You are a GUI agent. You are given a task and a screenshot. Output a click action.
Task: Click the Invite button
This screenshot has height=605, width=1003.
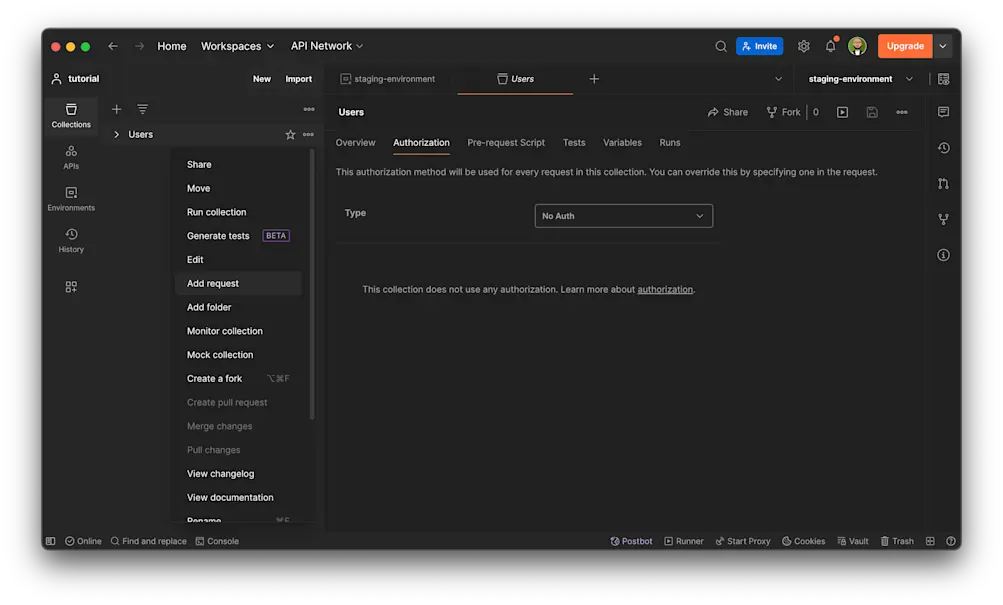[759, 45]
